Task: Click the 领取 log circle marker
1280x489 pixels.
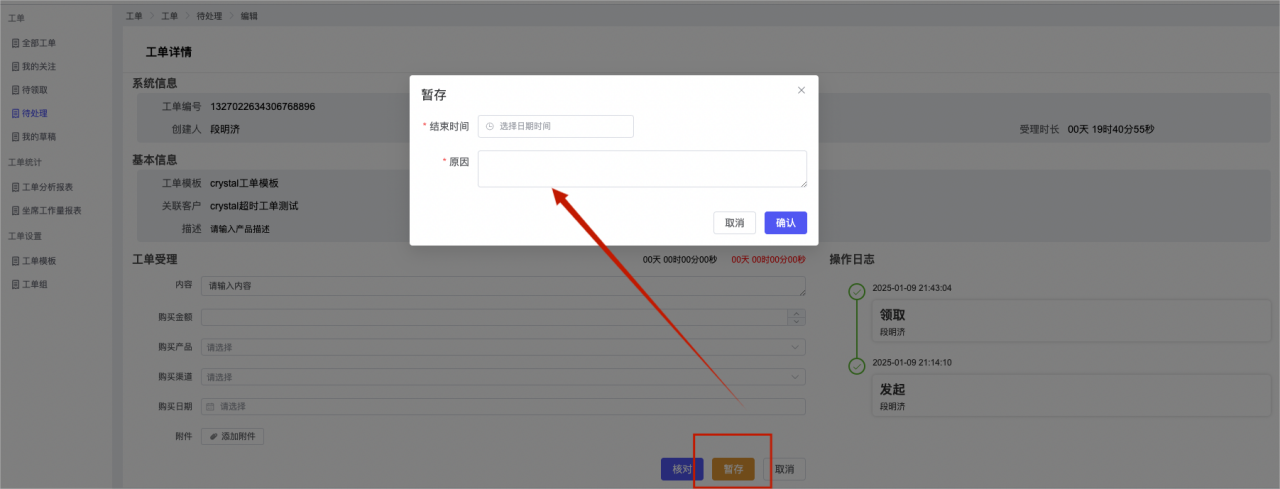Action: (x=856, y=292)
